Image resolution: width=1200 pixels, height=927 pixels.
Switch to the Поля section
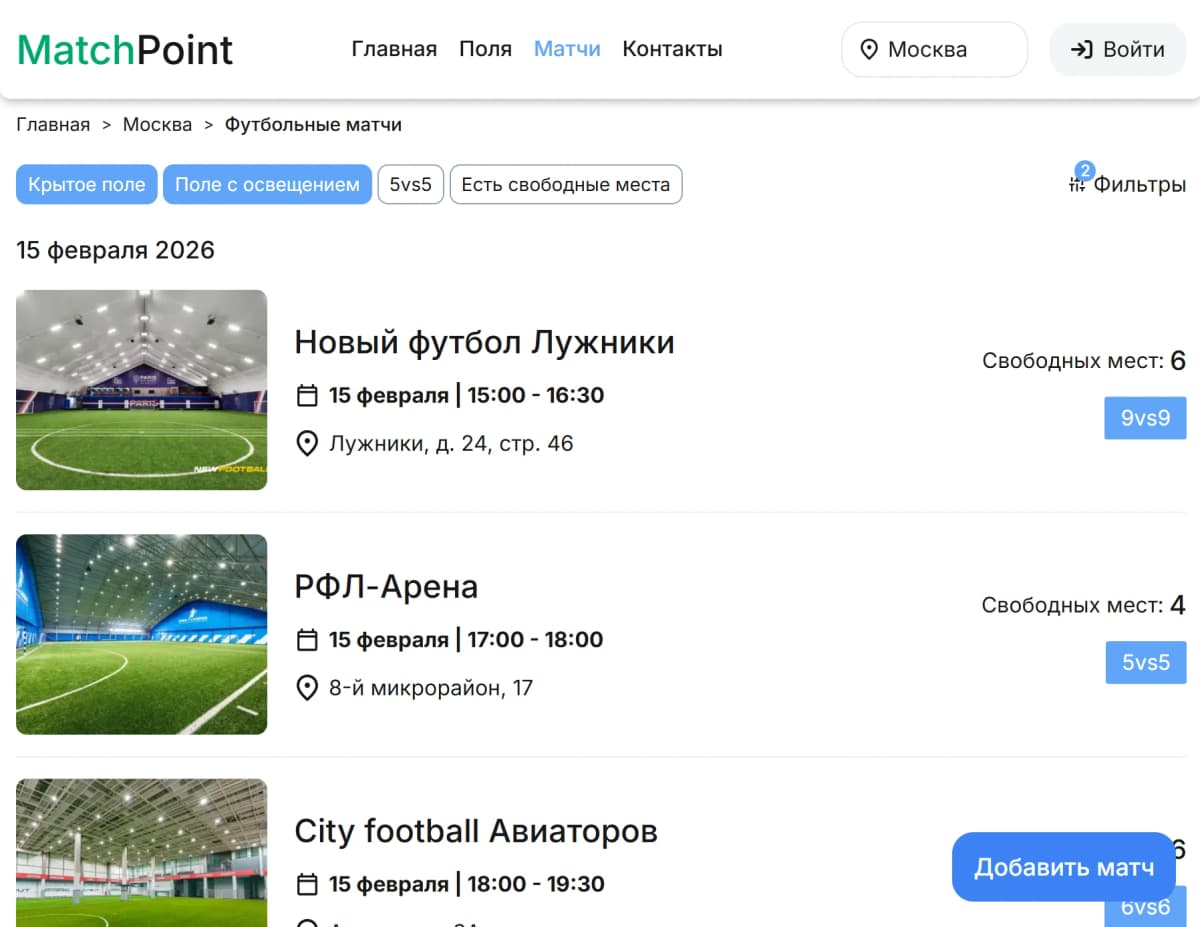click(x=485, y=48)
